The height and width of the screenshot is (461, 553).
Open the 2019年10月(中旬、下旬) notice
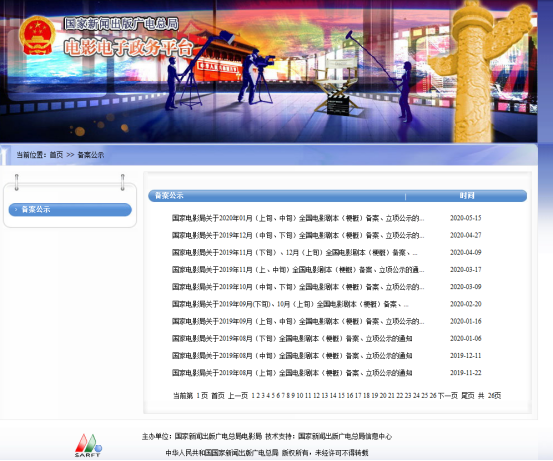[x=298, y=287]
